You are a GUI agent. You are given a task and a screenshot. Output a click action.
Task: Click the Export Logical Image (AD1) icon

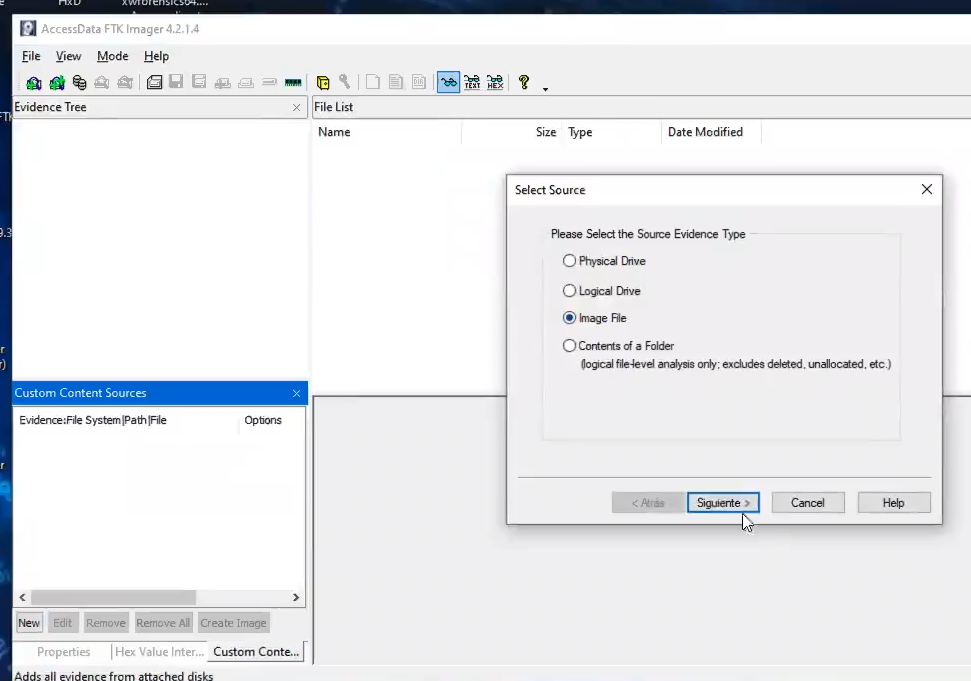[199, 82]
